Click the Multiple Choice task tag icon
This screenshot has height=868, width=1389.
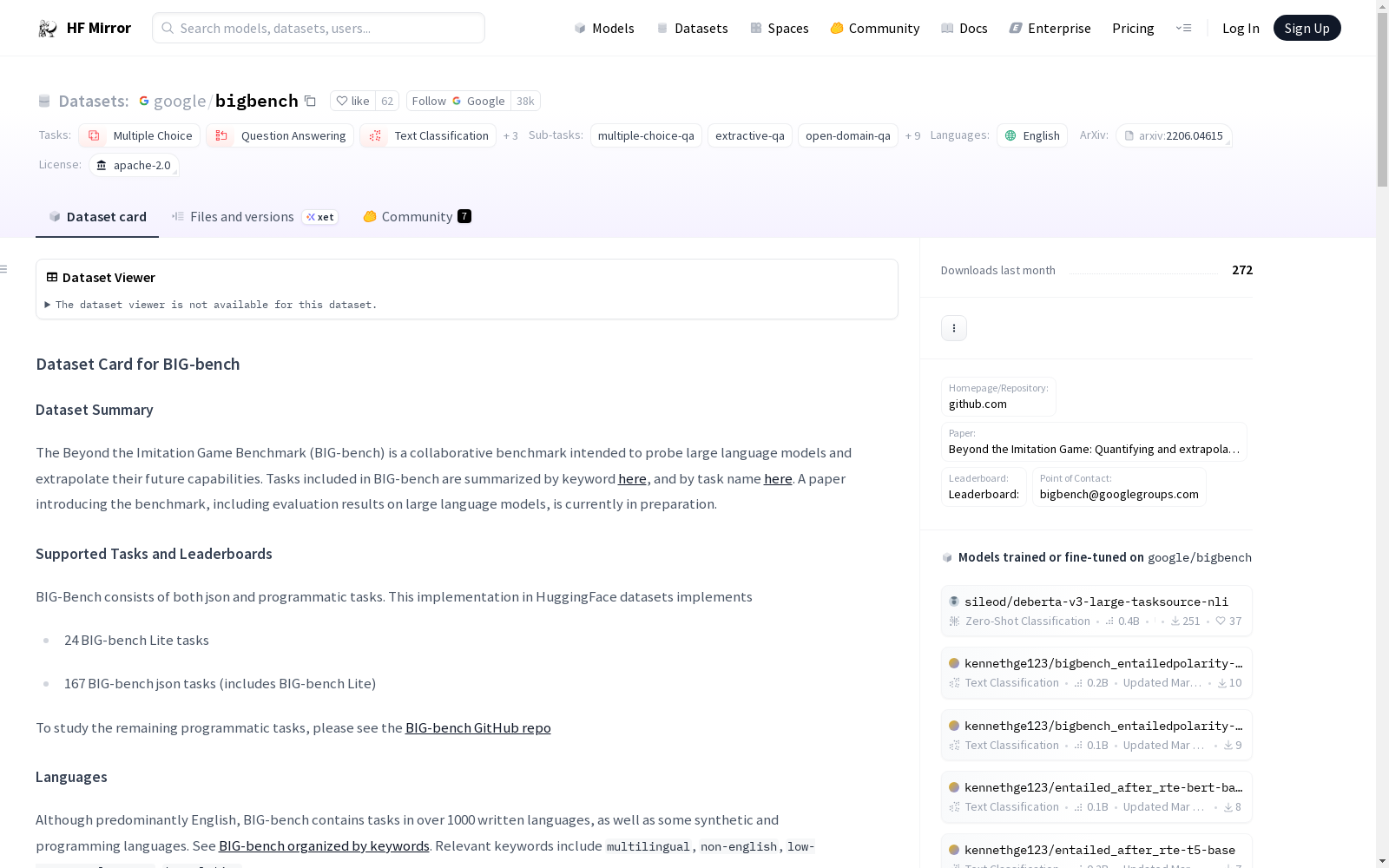click(94, 135)
